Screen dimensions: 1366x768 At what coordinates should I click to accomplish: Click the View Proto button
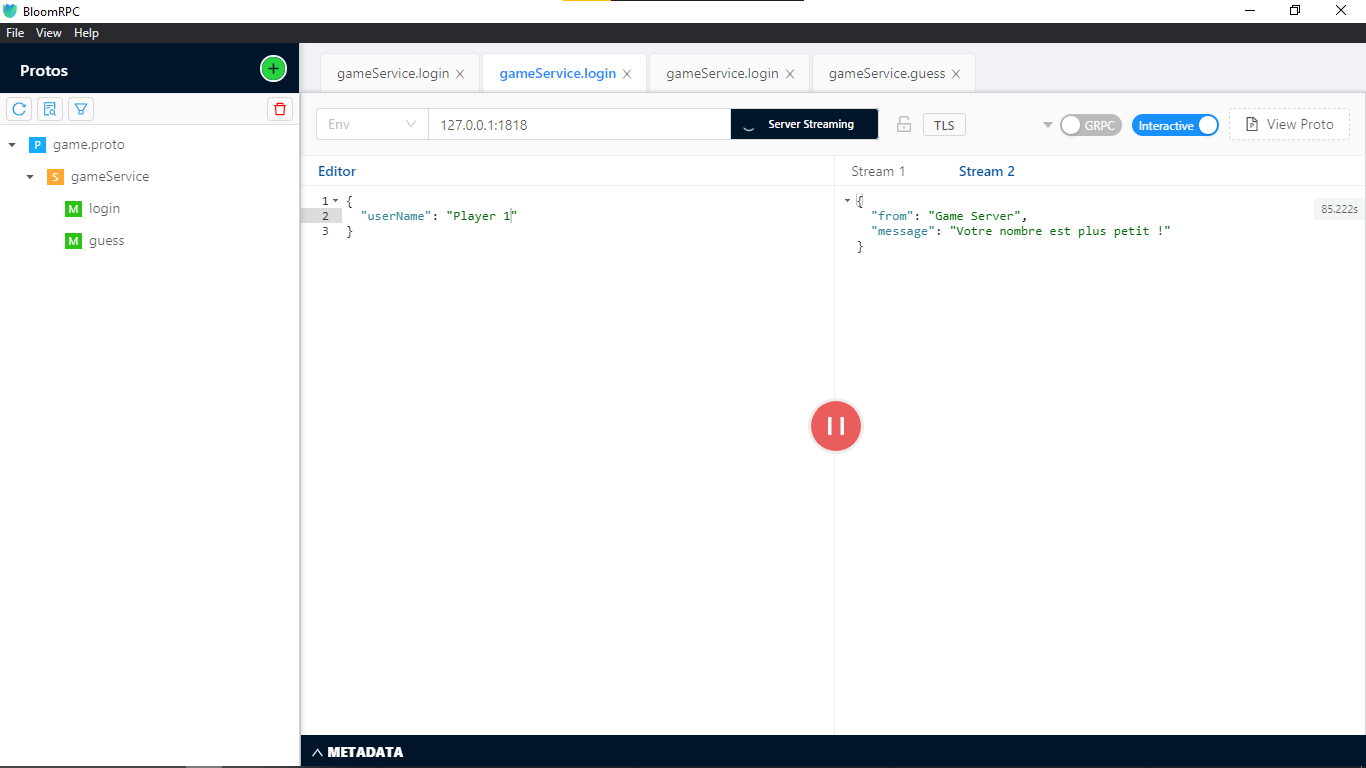1289,124
